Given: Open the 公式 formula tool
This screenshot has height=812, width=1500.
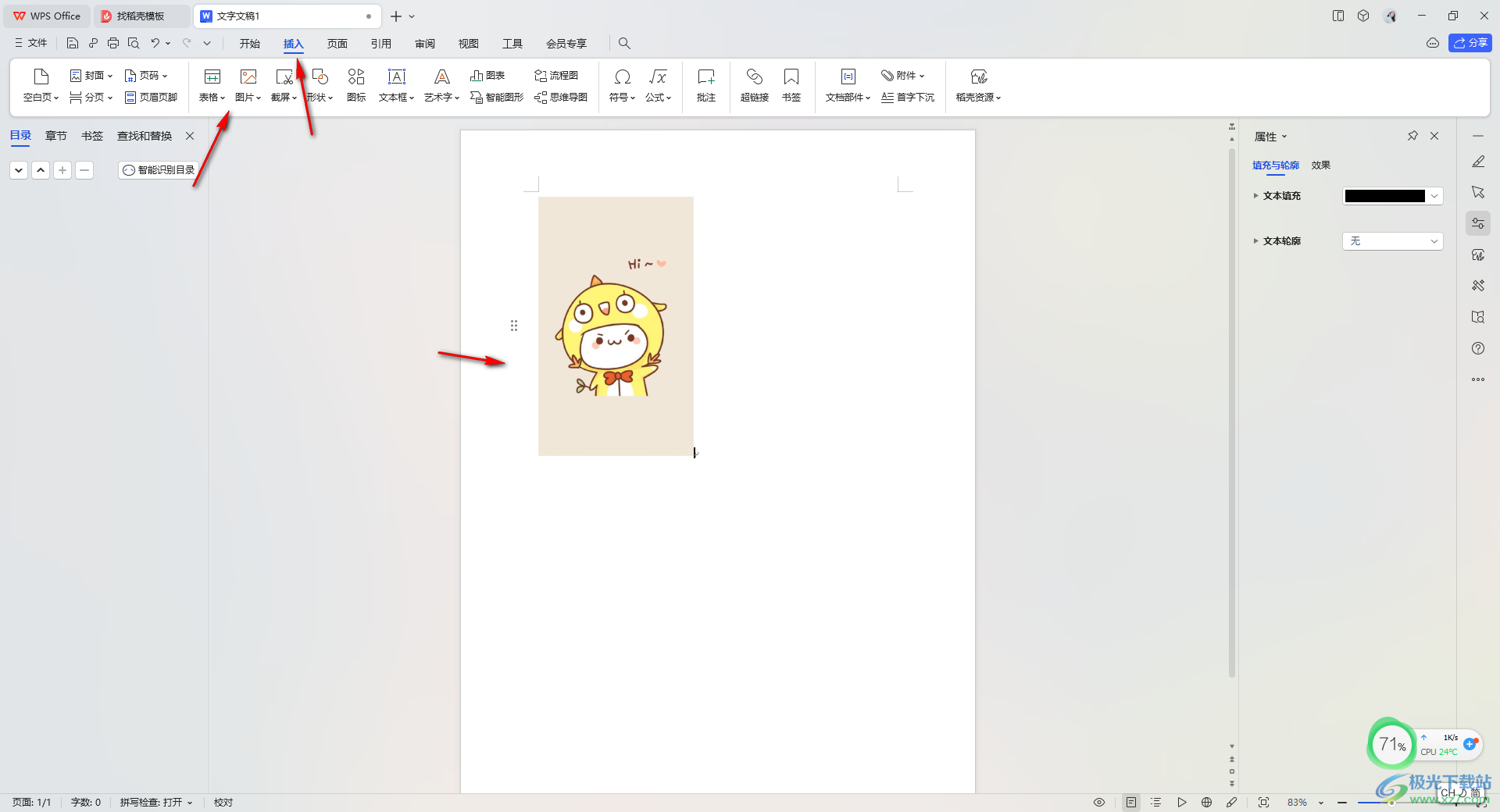Looking at the screenshot, I should [658, 85].
